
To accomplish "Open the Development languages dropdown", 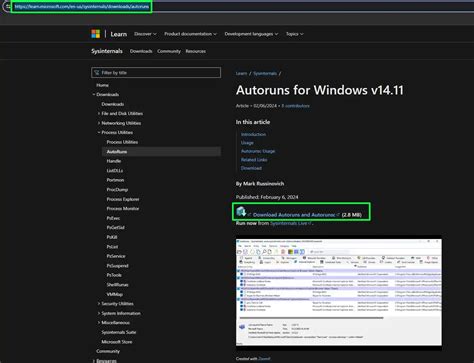I will click(x=251, y=34).
